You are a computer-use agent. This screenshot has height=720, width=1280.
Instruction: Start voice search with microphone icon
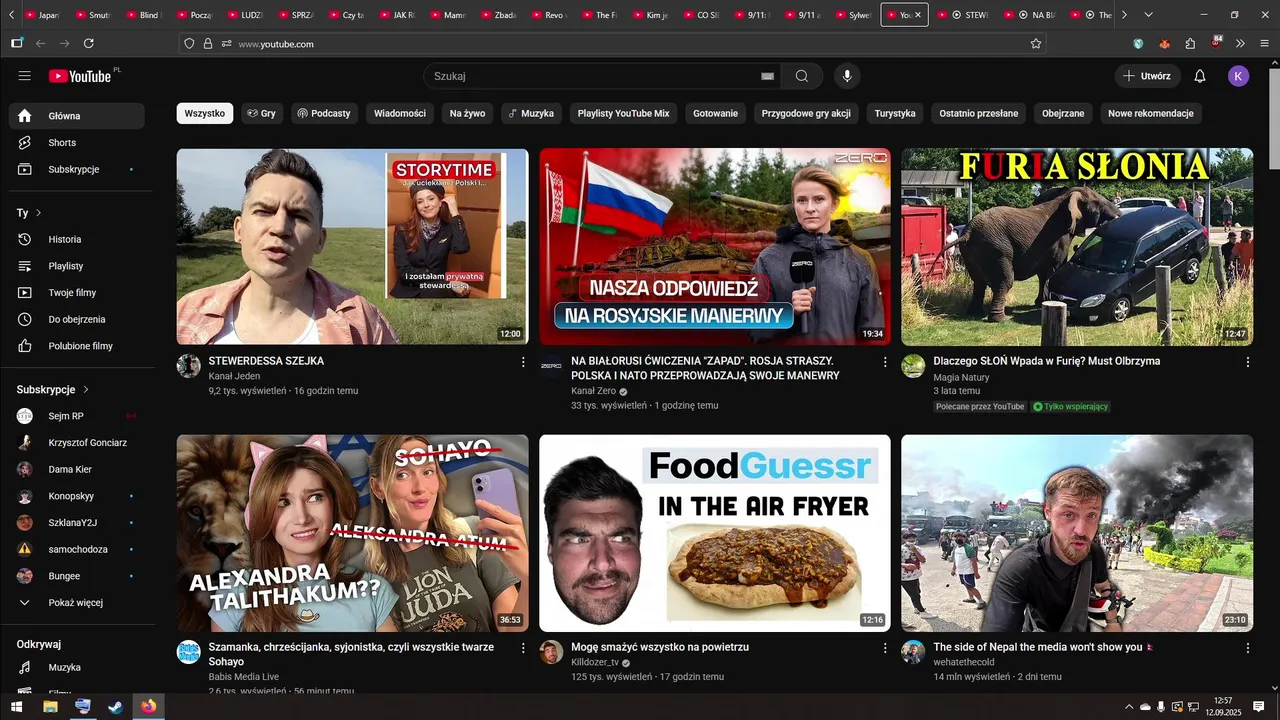tap(847, 76)
